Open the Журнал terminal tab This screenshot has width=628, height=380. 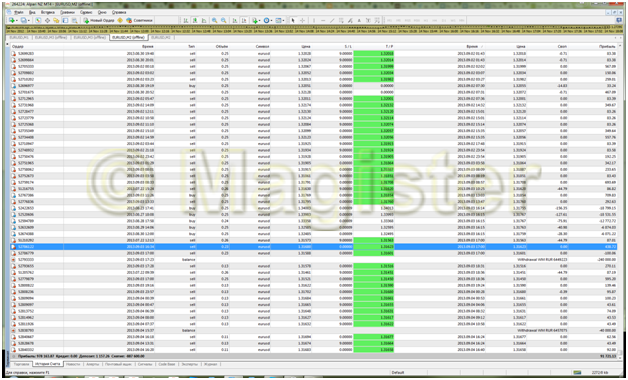coord(211,364)
